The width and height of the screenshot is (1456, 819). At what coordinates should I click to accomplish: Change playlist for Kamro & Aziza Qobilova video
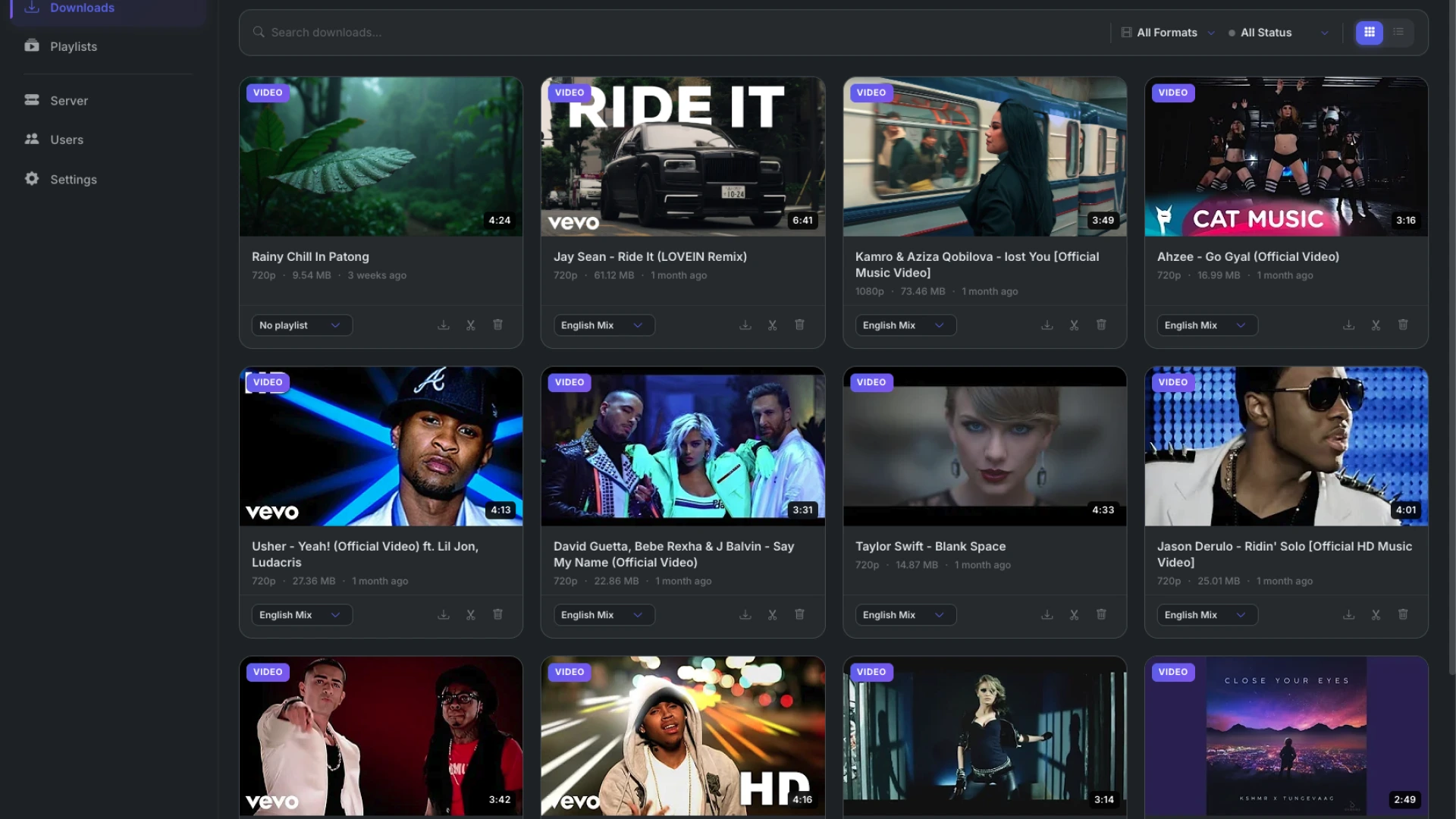(905, 325)
